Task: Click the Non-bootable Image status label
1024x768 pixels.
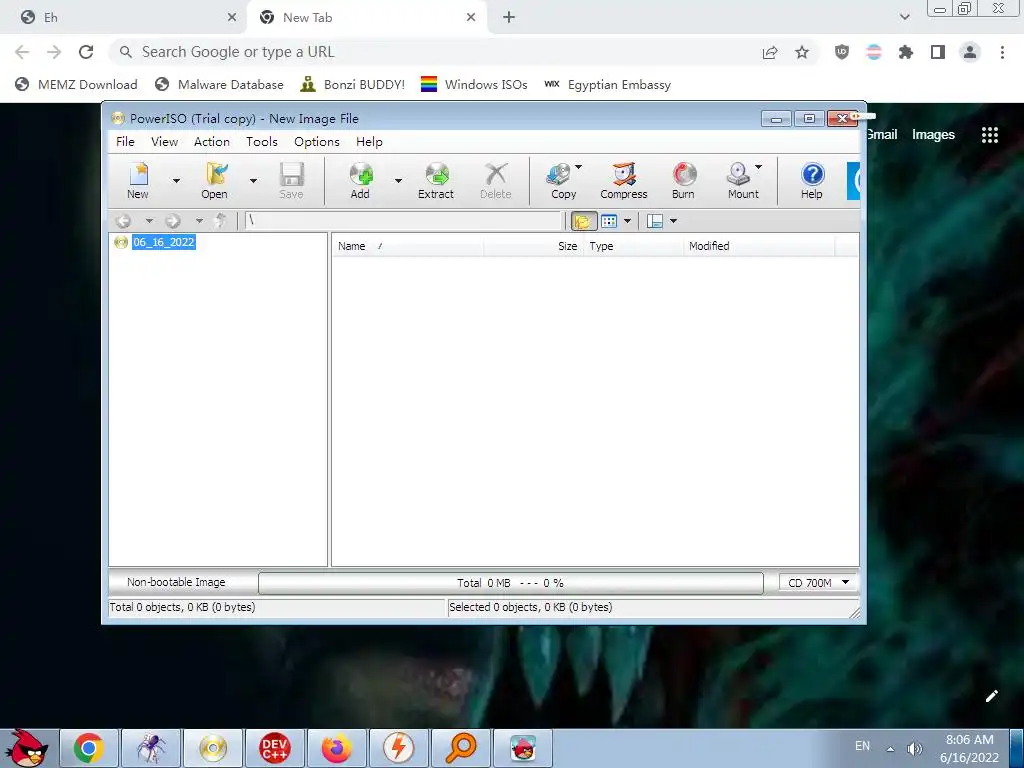Action: point(176,582)
